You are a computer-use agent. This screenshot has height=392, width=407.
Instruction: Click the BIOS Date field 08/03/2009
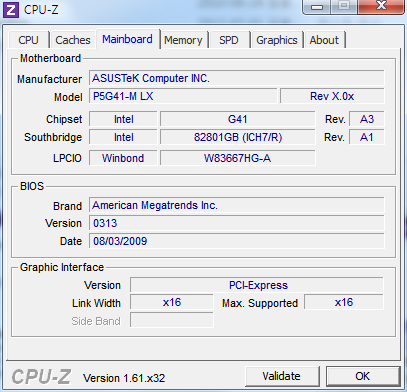click(236, 241)
